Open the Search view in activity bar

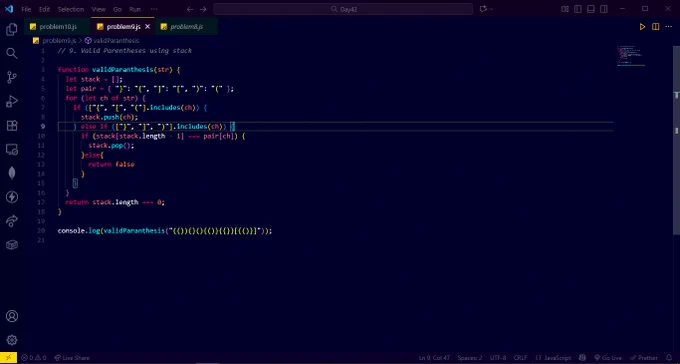tap(12, 53)
